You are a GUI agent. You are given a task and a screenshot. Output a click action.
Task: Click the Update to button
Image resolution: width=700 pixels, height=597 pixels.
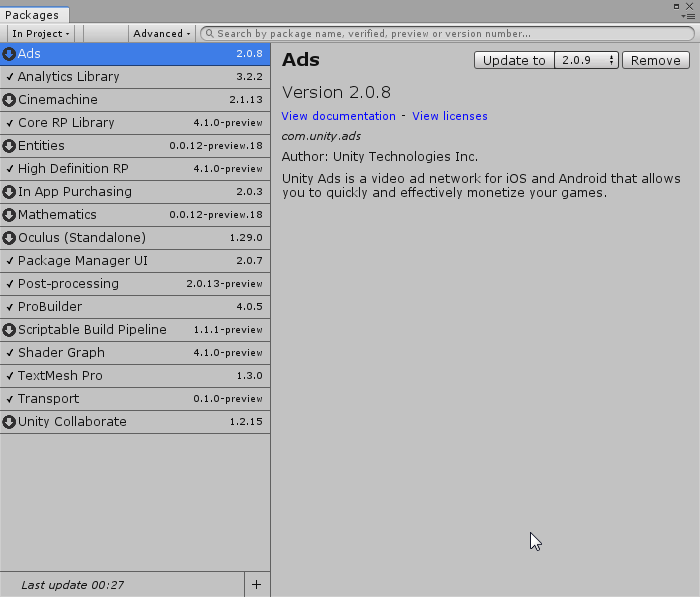(x=514, y=60)
